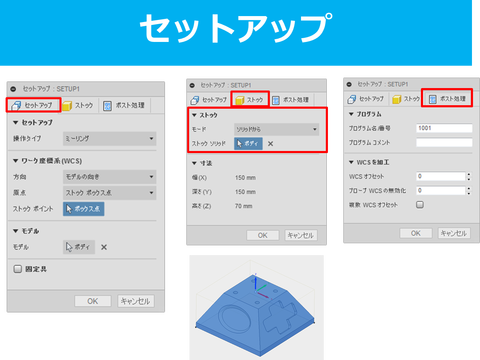Select セットアップ tab in middle dialog
Image resolution: width=480 pixels, height=360 pixels.
tap(209, 100)
